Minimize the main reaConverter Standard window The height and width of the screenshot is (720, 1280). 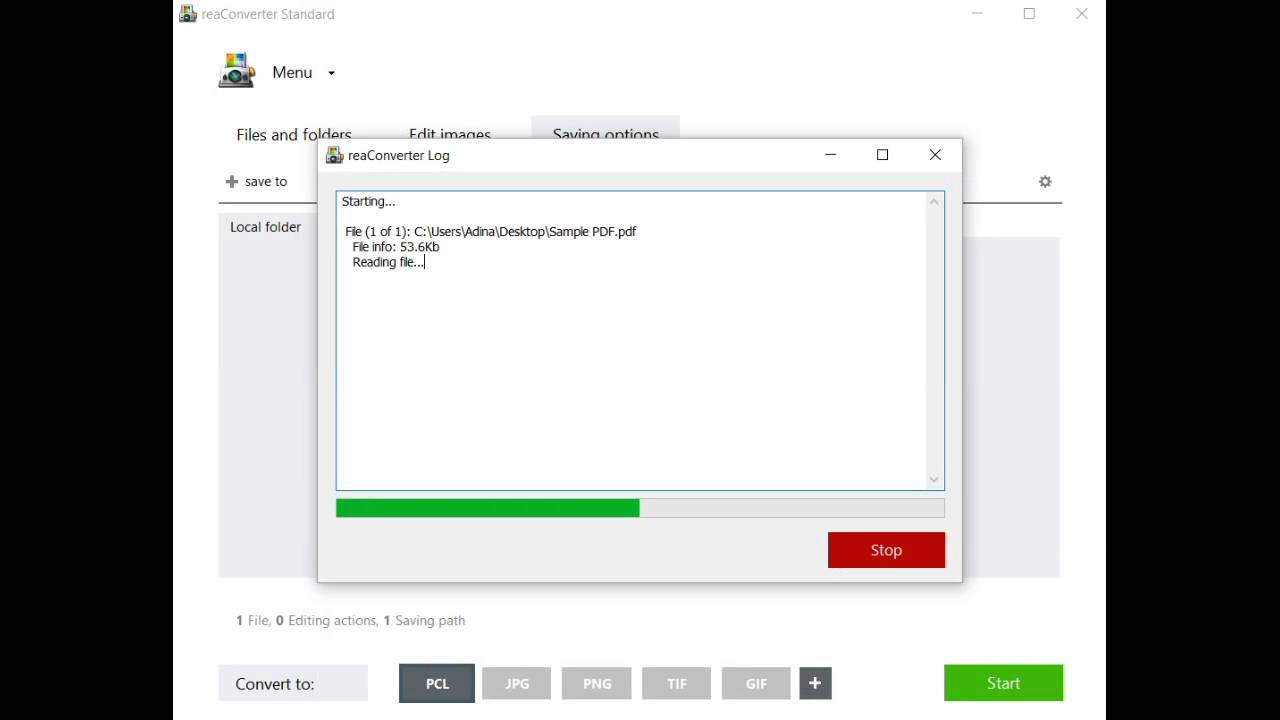[x=977, y=14]
